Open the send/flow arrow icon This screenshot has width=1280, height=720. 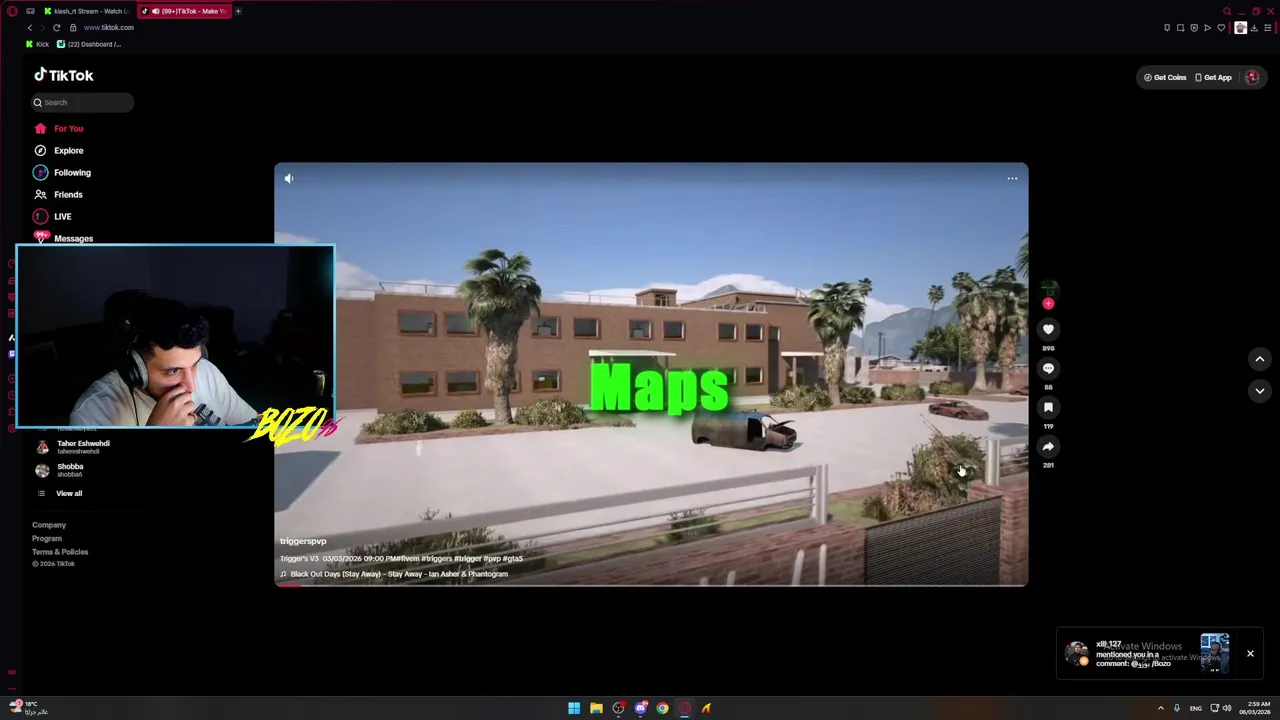pos(1207,28)
